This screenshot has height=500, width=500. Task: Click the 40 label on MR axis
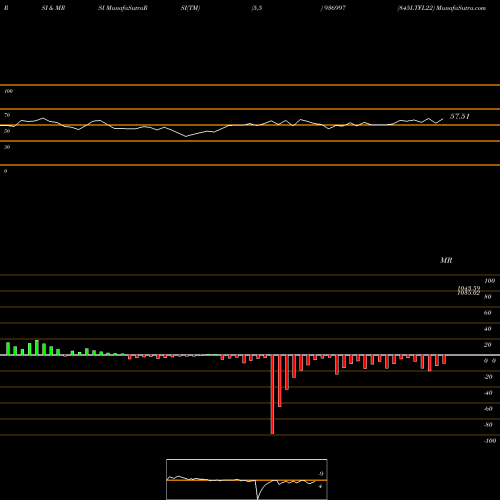(488, 329)
